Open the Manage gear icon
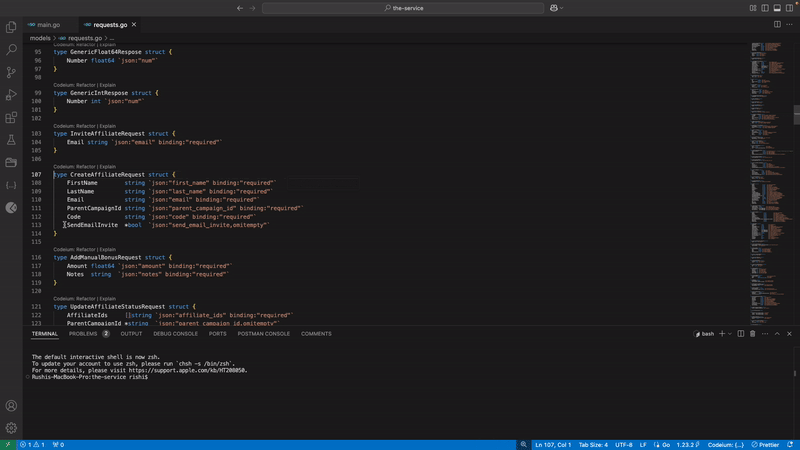Viewport: 800px width, 450px height. click(x=11, y=428)
